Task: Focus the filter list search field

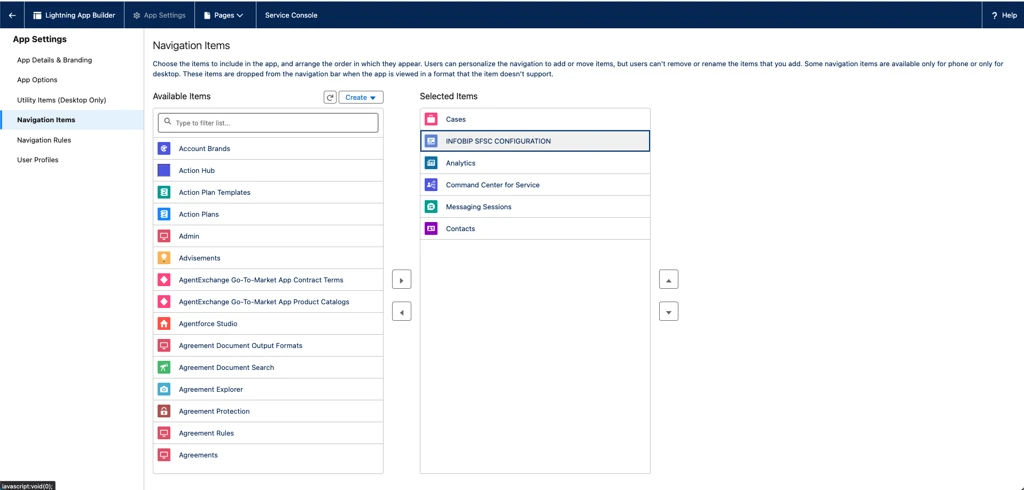Action: tap(268, 123)
